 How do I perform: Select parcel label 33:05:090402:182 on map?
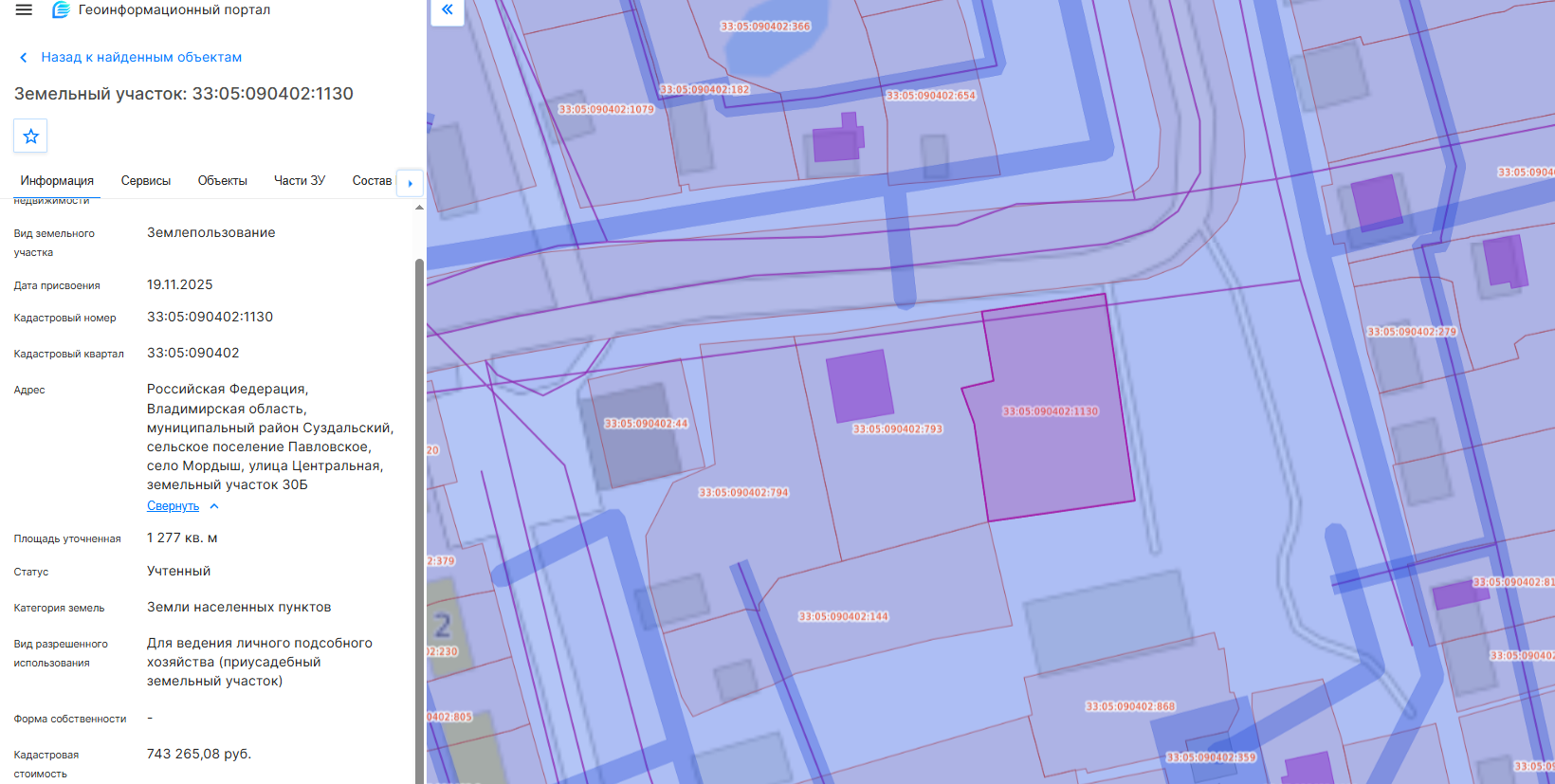coord(704,90)
